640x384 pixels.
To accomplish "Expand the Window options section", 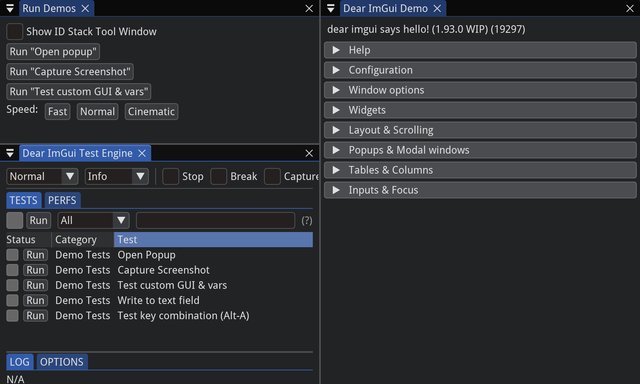I will tap(480, 90).
